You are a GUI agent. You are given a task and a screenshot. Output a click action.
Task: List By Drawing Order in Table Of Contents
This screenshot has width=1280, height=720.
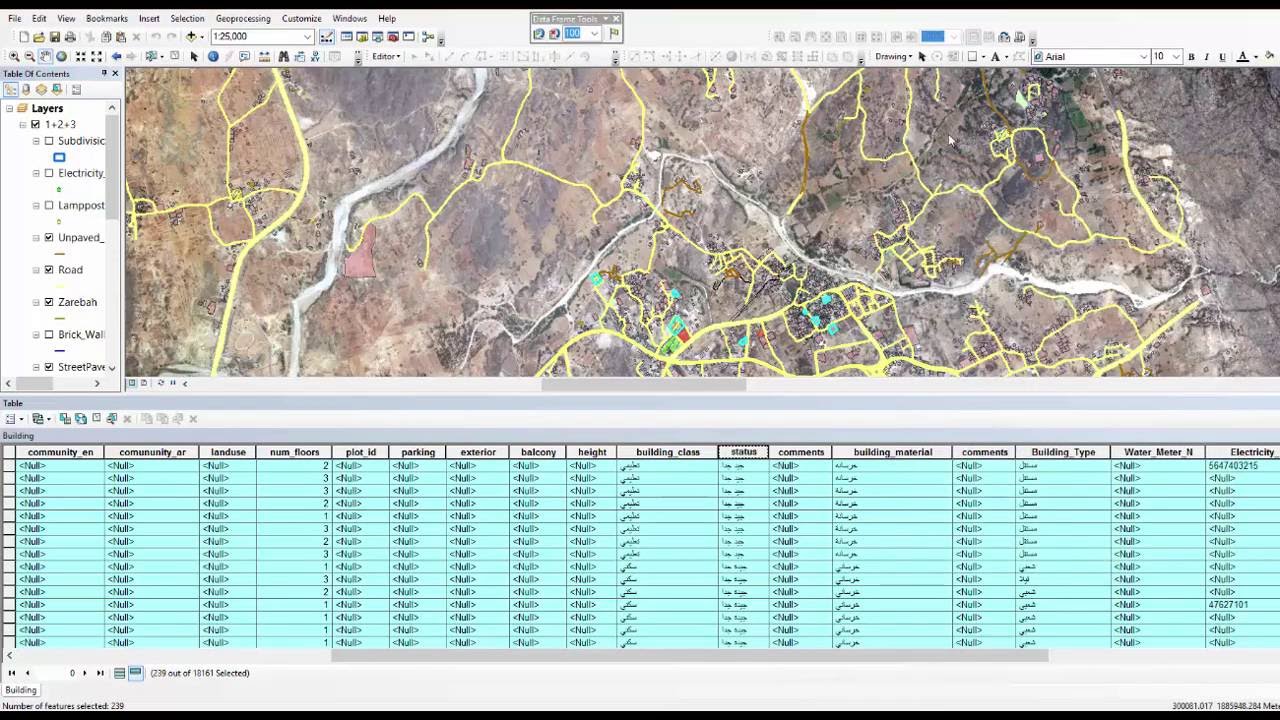pyautogui.click(x=10, y=90)
